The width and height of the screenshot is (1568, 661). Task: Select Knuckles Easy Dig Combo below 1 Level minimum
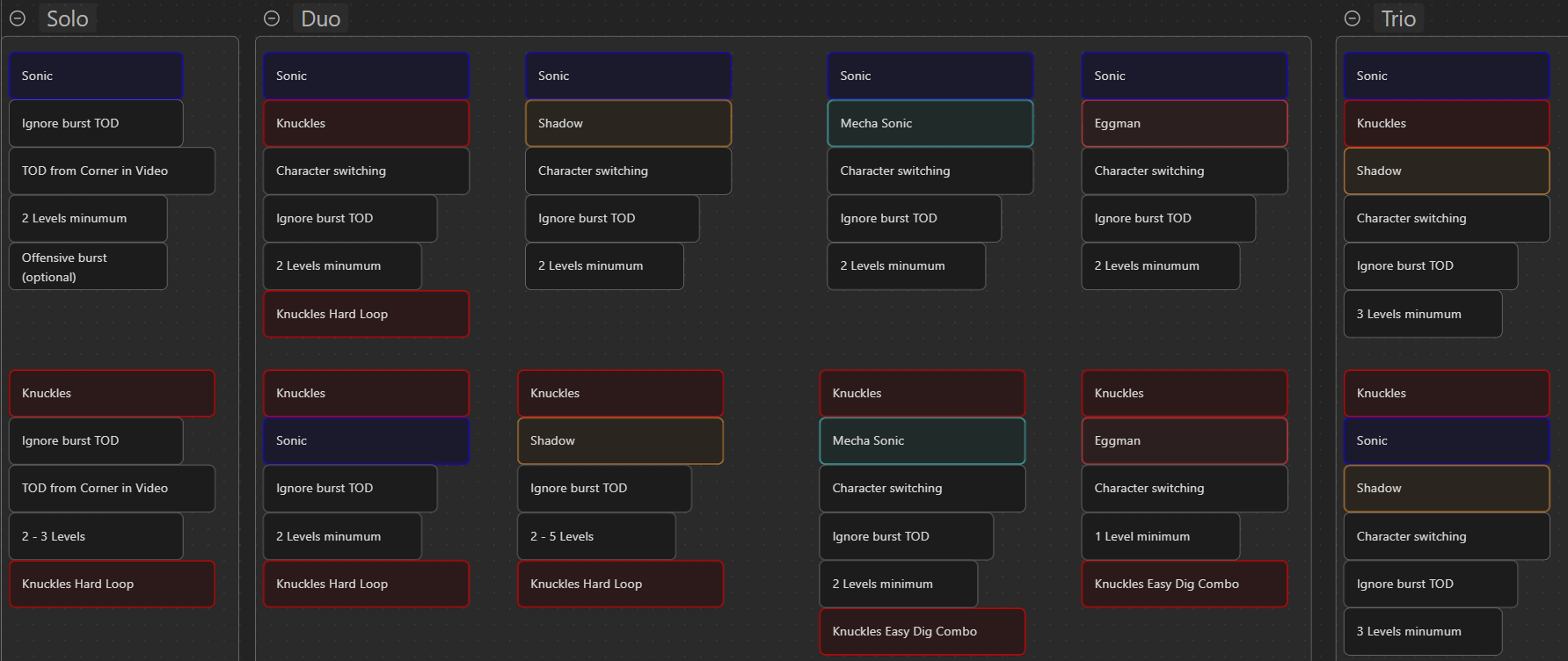coord(1185,584)
